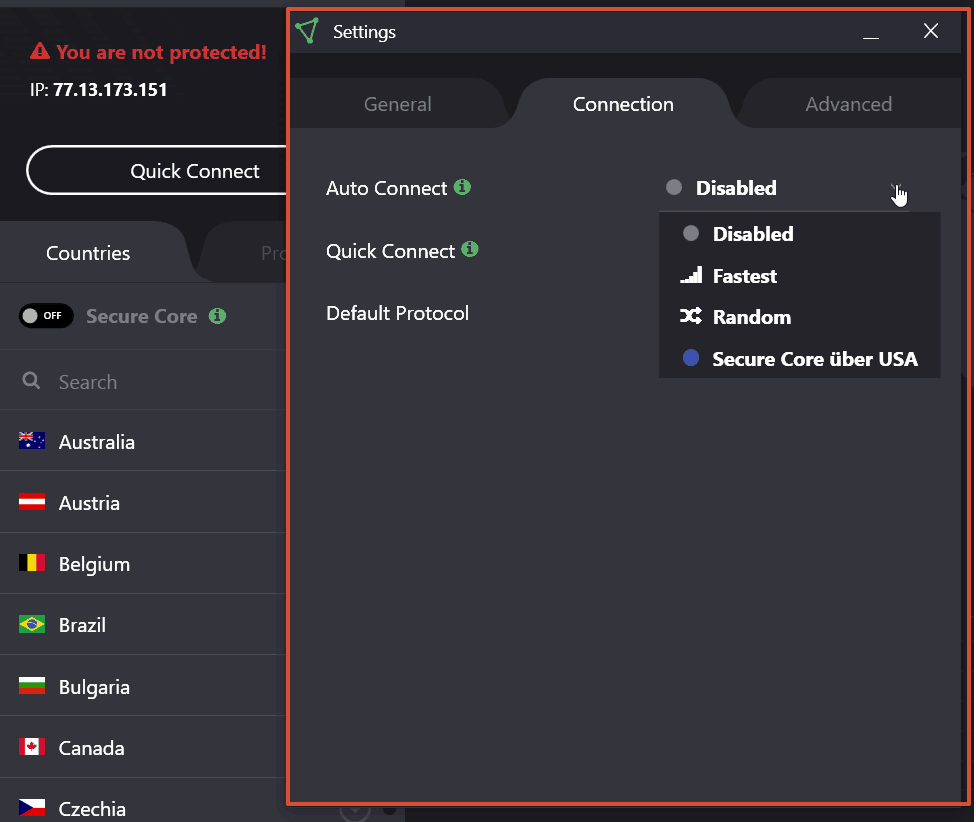Click the Auto Connect info icon
Image resolution: width=976 pixels, height=822 pixels.
462,187
